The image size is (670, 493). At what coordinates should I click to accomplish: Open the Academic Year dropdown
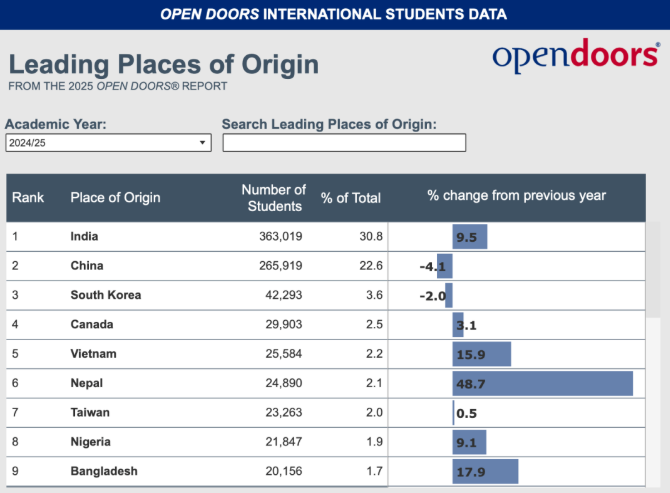108,143
